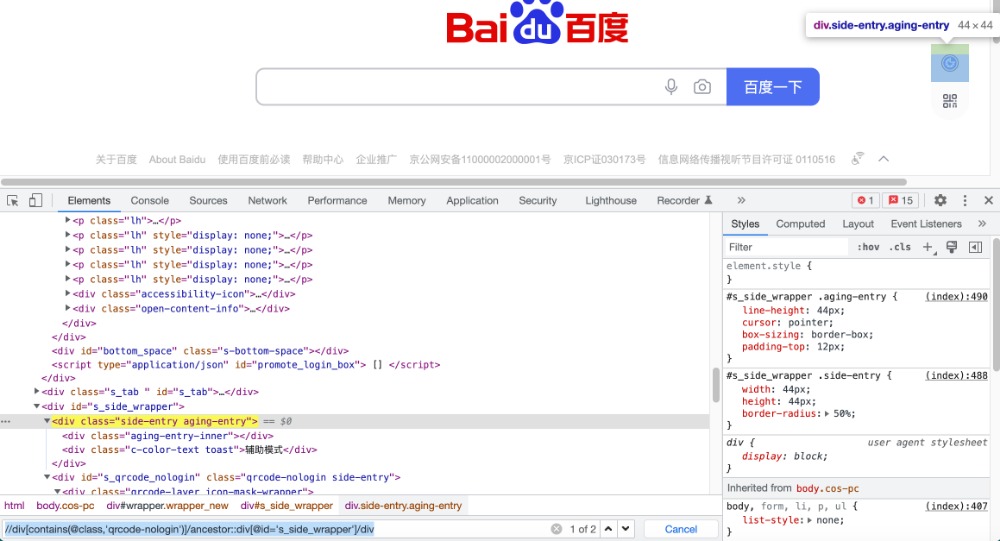
Task: Expand the list-style none shorthand
Action: [x=810, y=520]
